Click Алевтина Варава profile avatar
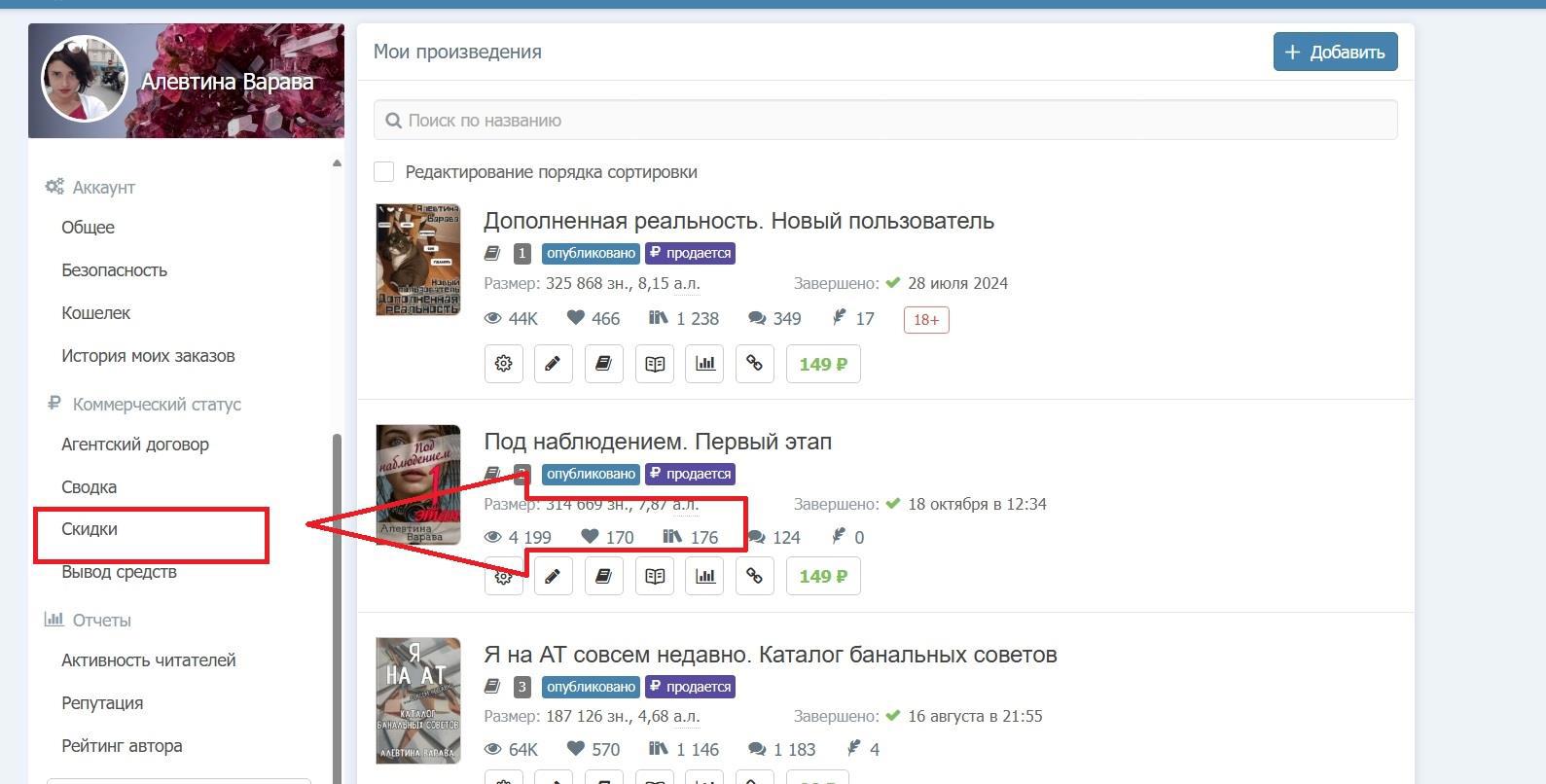The height and width of the screenshot is (784, 1546). click(84, 80)
